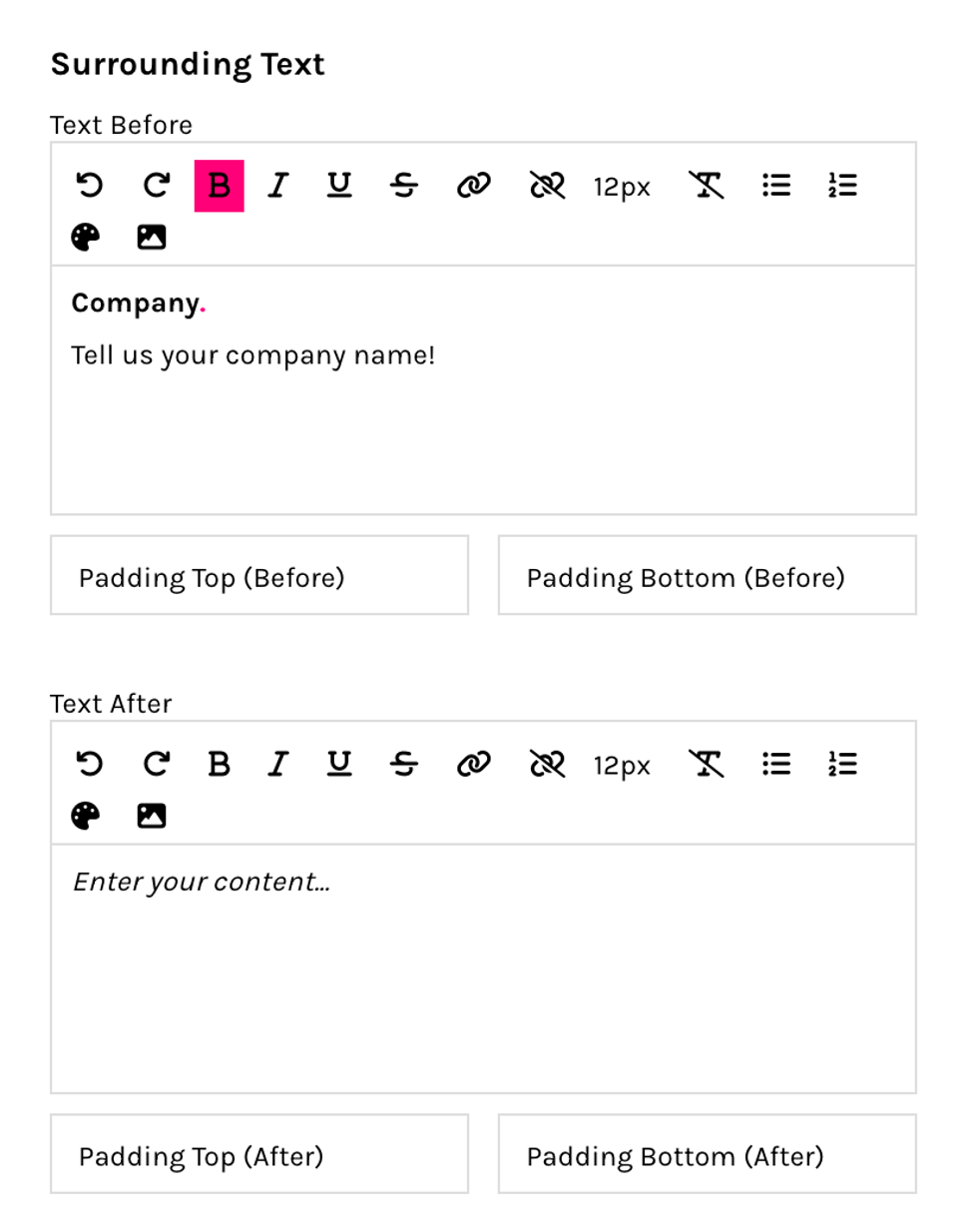Remove link in the Text After toolbar

tap(547, 764)
